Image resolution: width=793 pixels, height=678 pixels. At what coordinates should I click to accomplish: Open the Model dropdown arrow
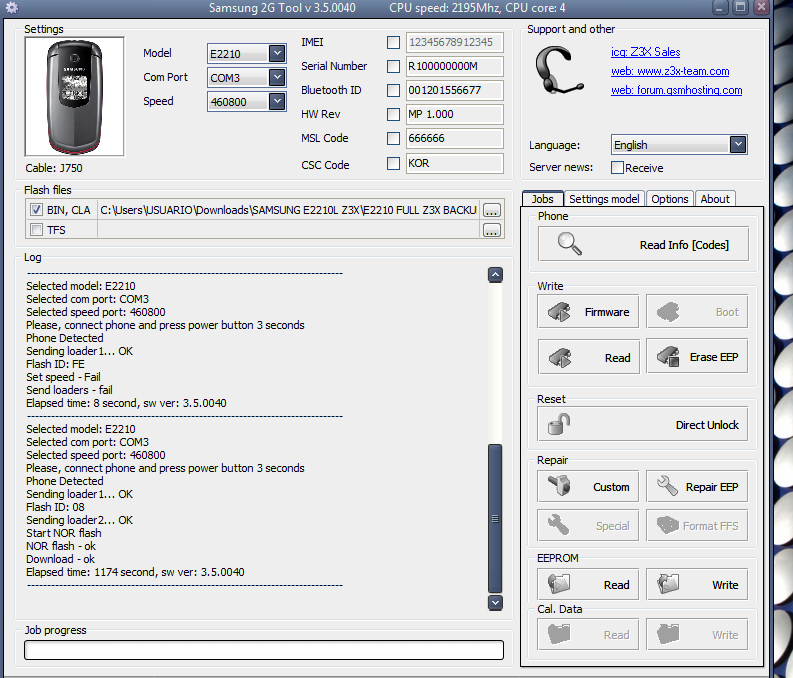pos(277,53)
